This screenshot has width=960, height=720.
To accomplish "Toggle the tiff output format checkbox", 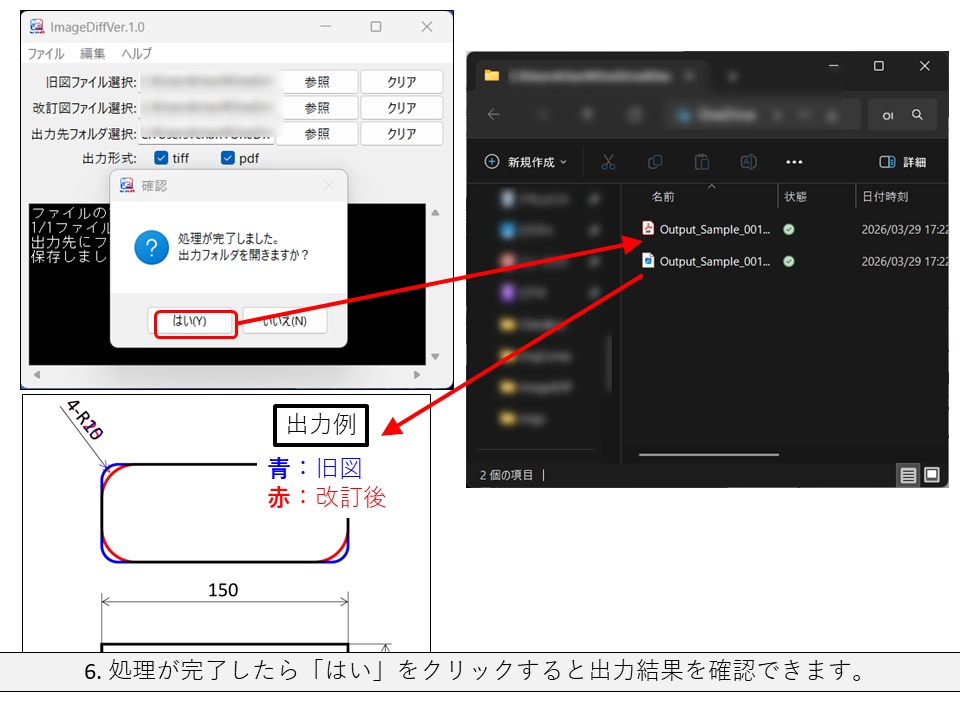I will (x=161, y=158).
